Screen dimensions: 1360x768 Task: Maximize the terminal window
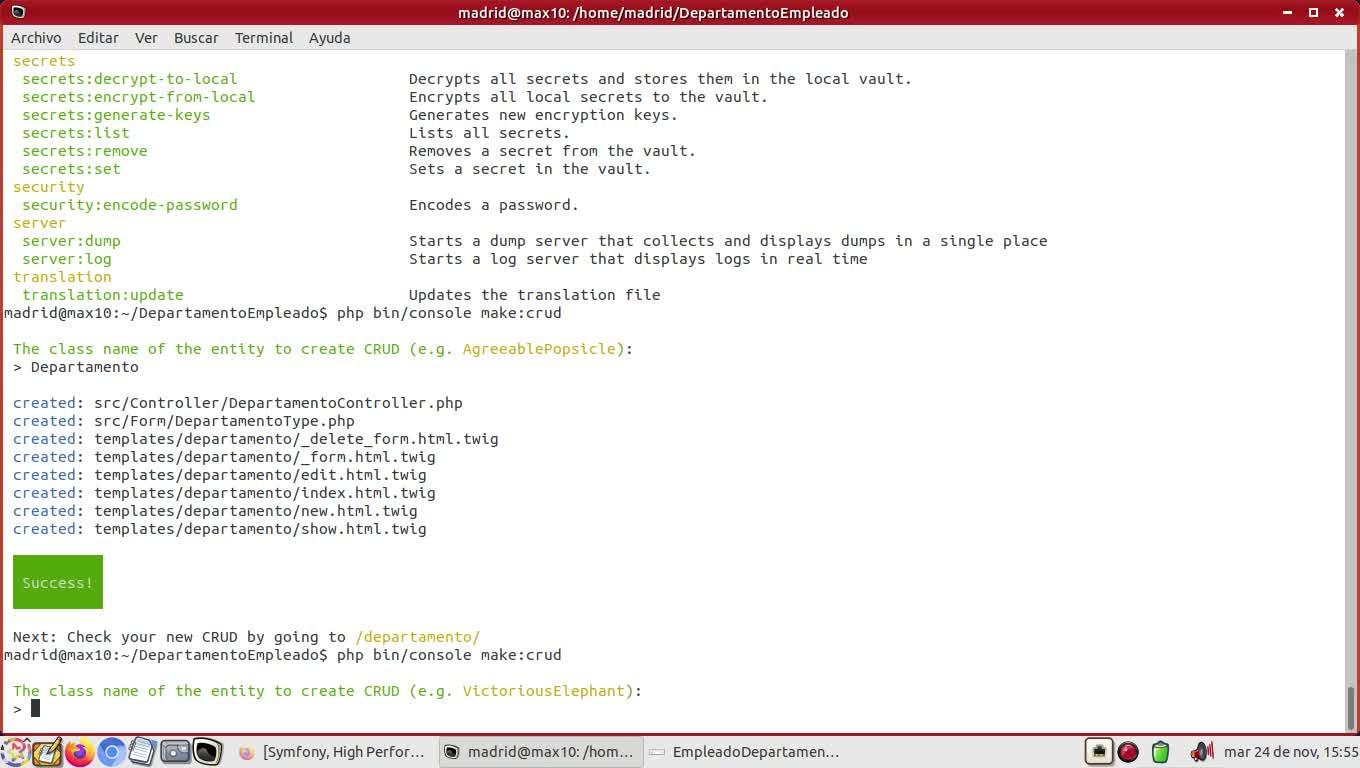(x=1314, y=13)
